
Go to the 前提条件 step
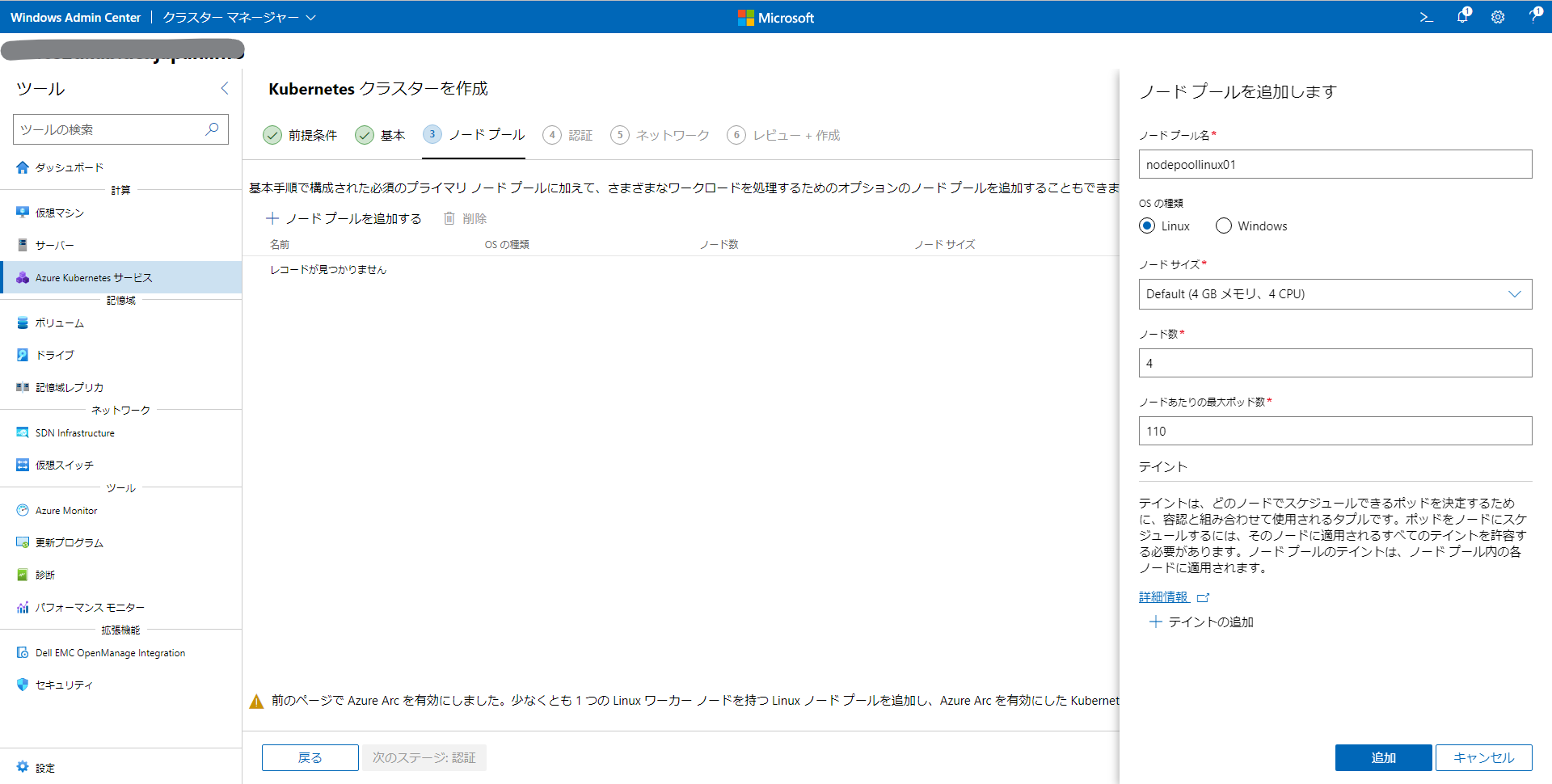300,135
